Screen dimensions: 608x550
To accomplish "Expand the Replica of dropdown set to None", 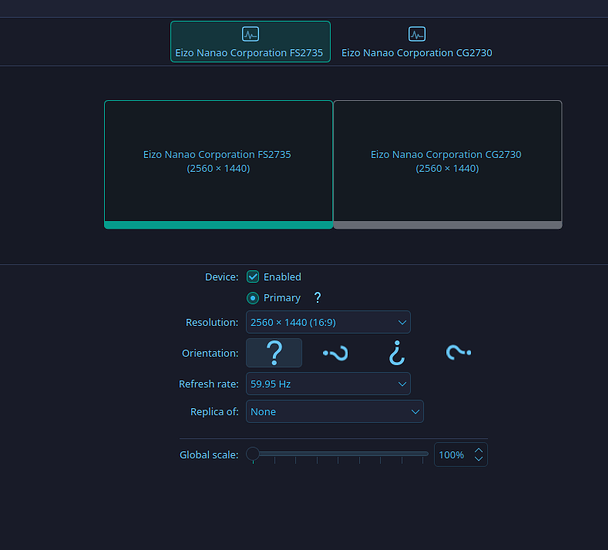I will click(x=334, y=411).
